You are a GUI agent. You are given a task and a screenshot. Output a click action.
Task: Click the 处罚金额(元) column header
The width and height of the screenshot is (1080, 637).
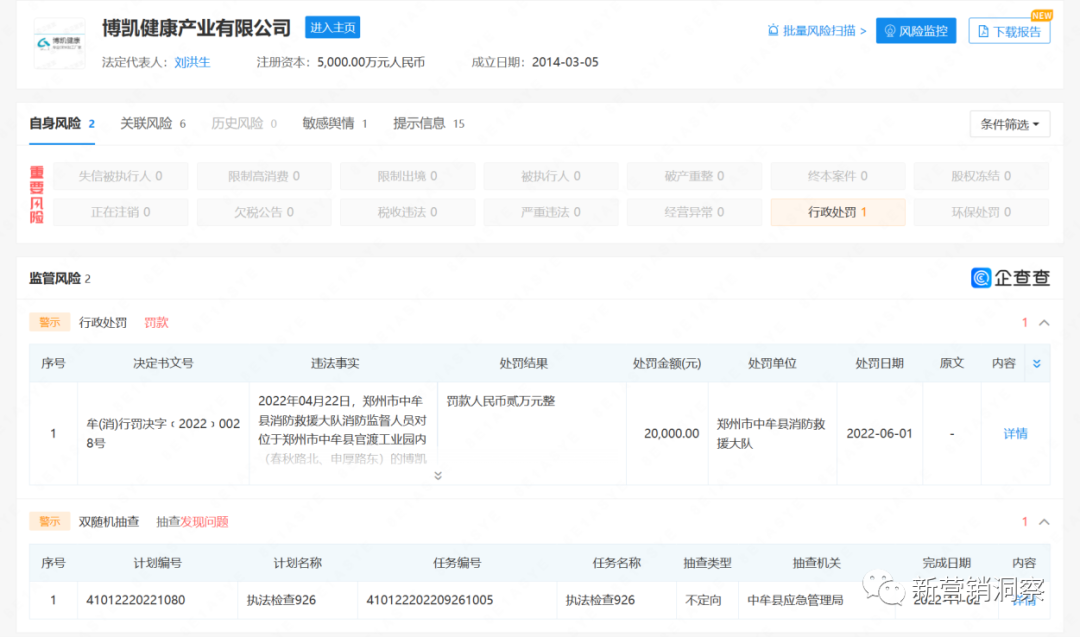pyautogui.click(x=667, y=364)
